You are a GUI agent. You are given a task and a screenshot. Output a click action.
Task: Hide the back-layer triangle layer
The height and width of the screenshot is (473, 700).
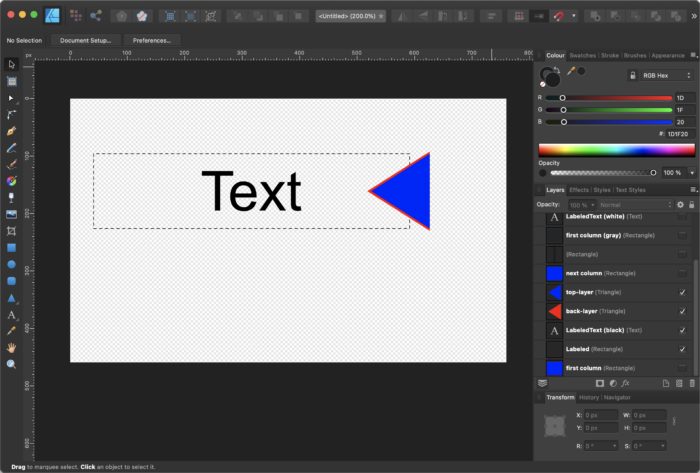tap(682, 311)
